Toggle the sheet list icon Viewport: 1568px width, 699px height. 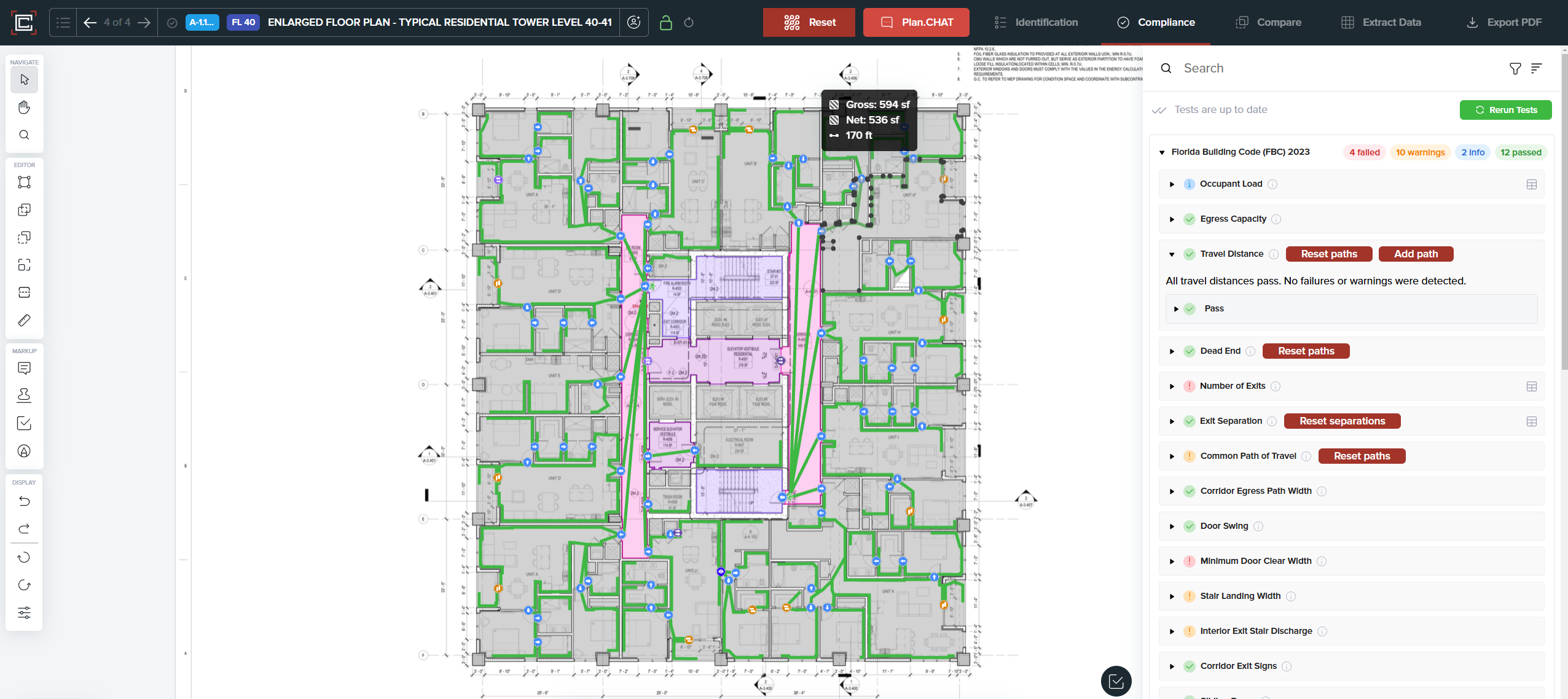63,23
